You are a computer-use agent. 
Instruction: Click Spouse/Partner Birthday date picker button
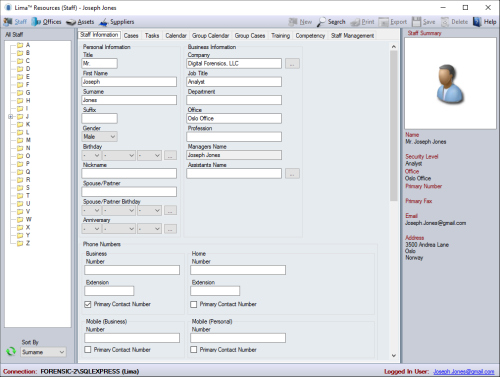pyautogui.click(x=170, y=210)
